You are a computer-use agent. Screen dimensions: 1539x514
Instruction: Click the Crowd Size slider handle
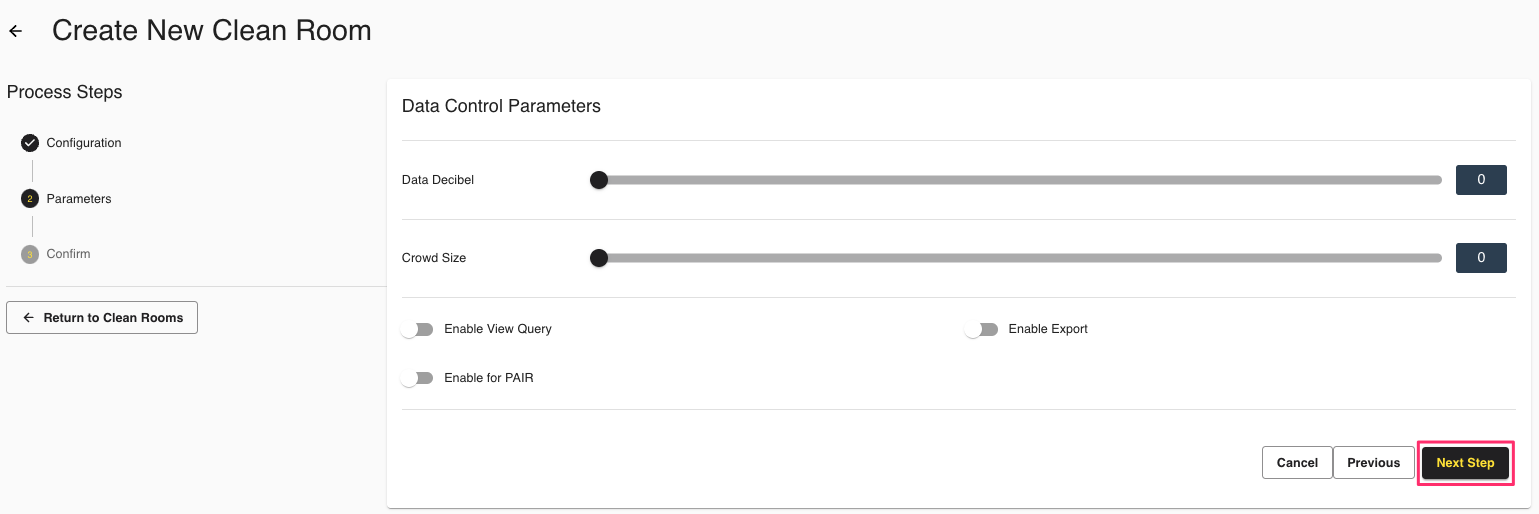pos(599,258)
